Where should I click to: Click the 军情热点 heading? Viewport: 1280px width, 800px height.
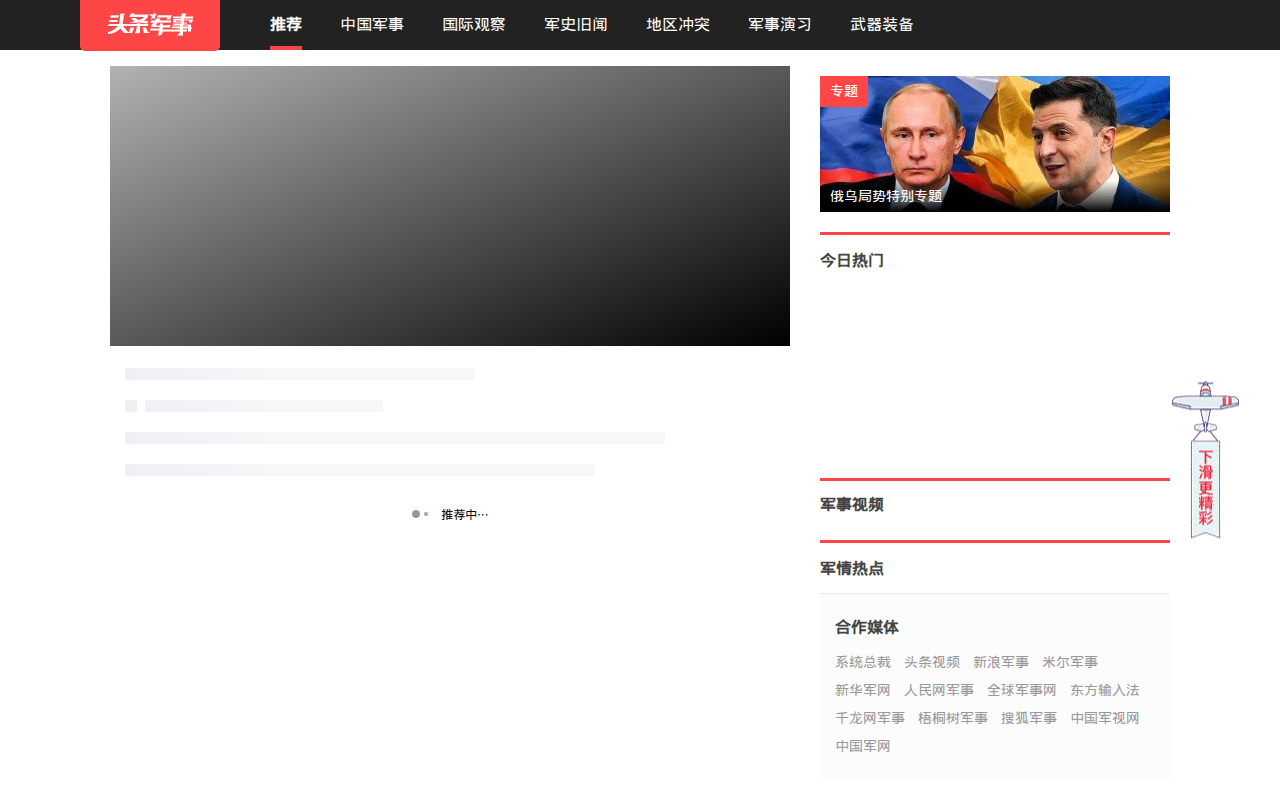(852, 569)
